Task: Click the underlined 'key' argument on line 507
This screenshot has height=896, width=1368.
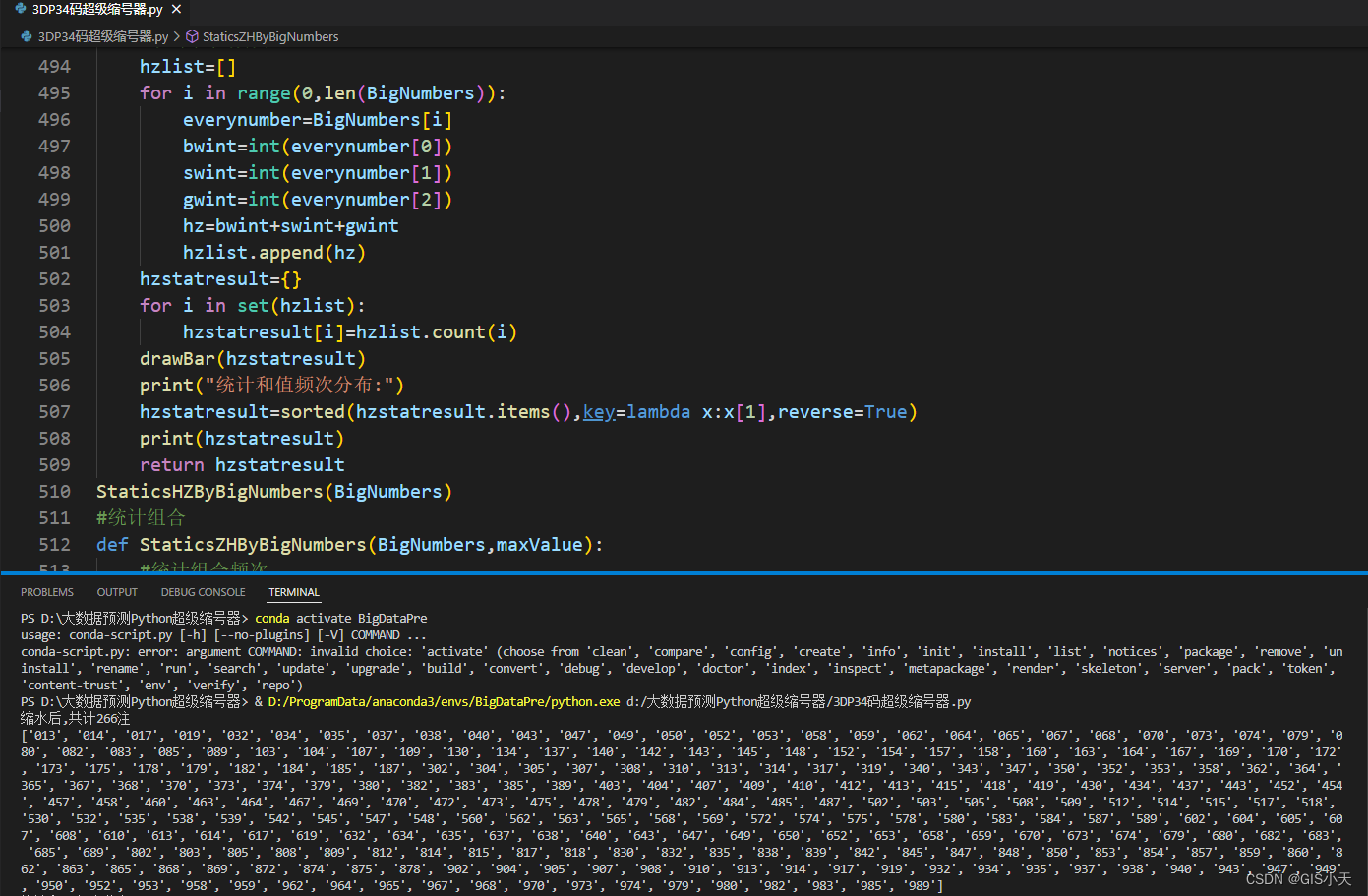Action: [599, 412]
